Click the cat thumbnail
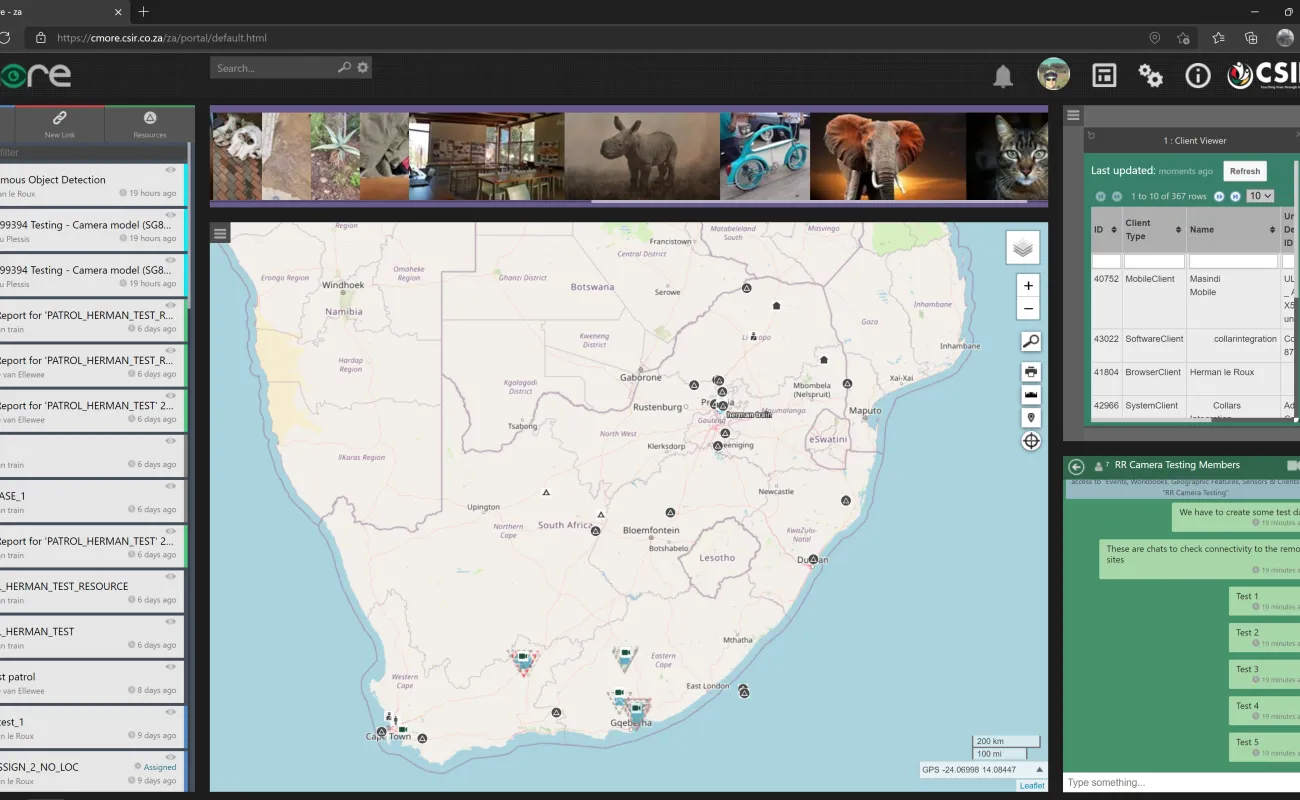This screenshot has width=1300, height=800. click(x=1006, y=156)
